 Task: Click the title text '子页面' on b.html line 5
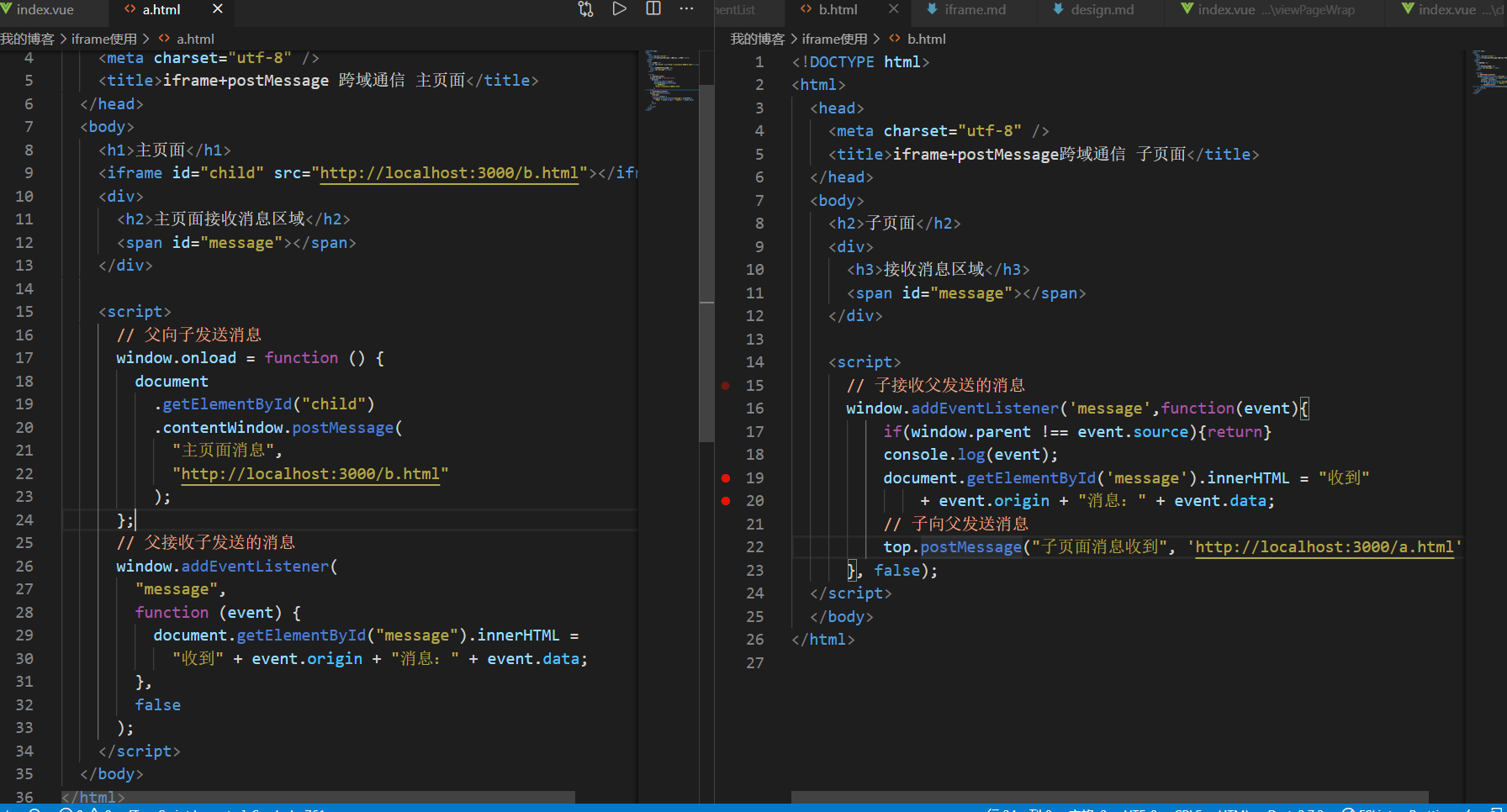point(1161,155)
